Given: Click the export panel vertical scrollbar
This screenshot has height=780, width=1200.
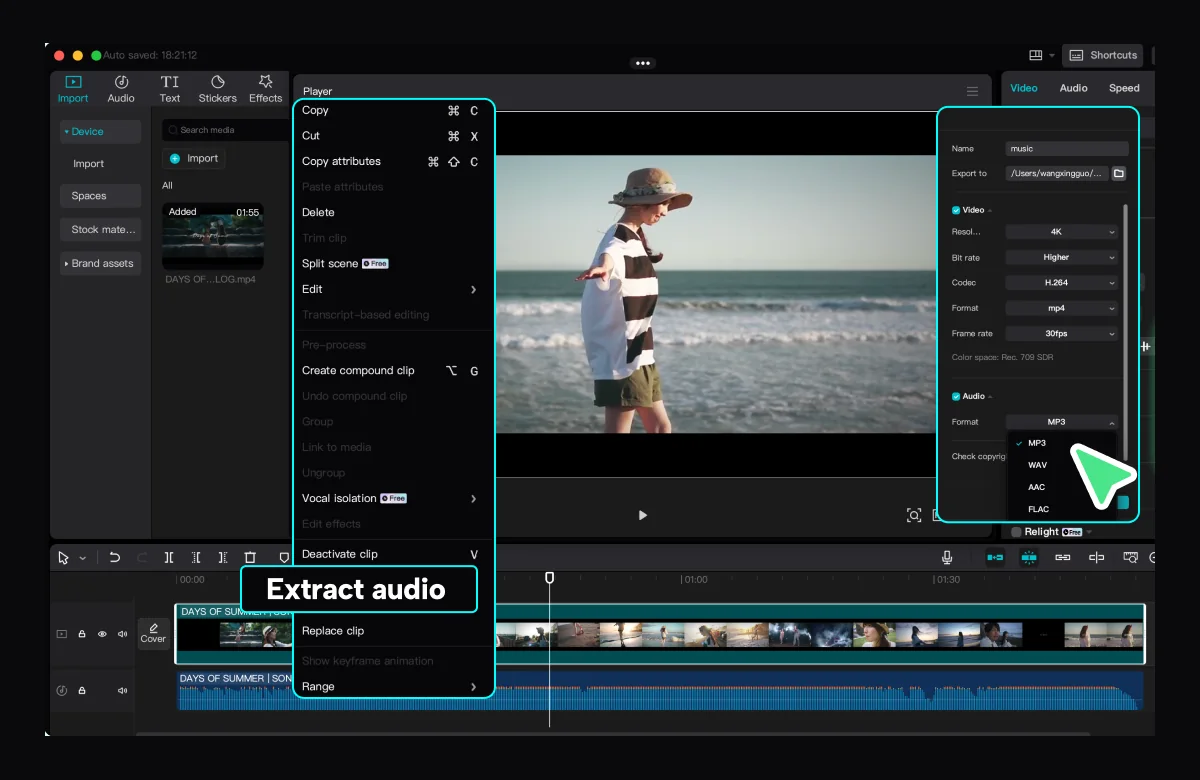Looking at the screenshot, I should pos(1126,330).
